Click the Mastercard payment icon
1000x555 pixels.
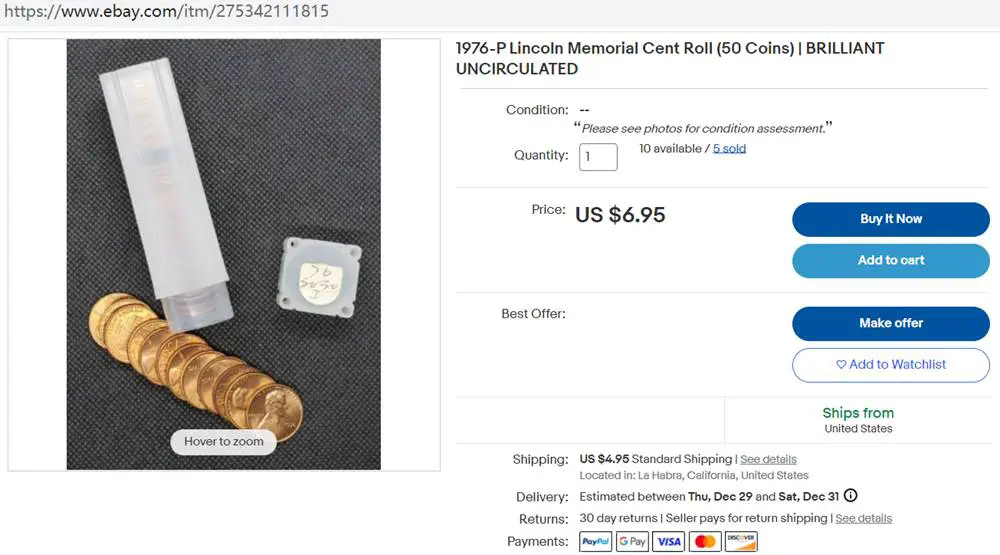coord(705,542)
